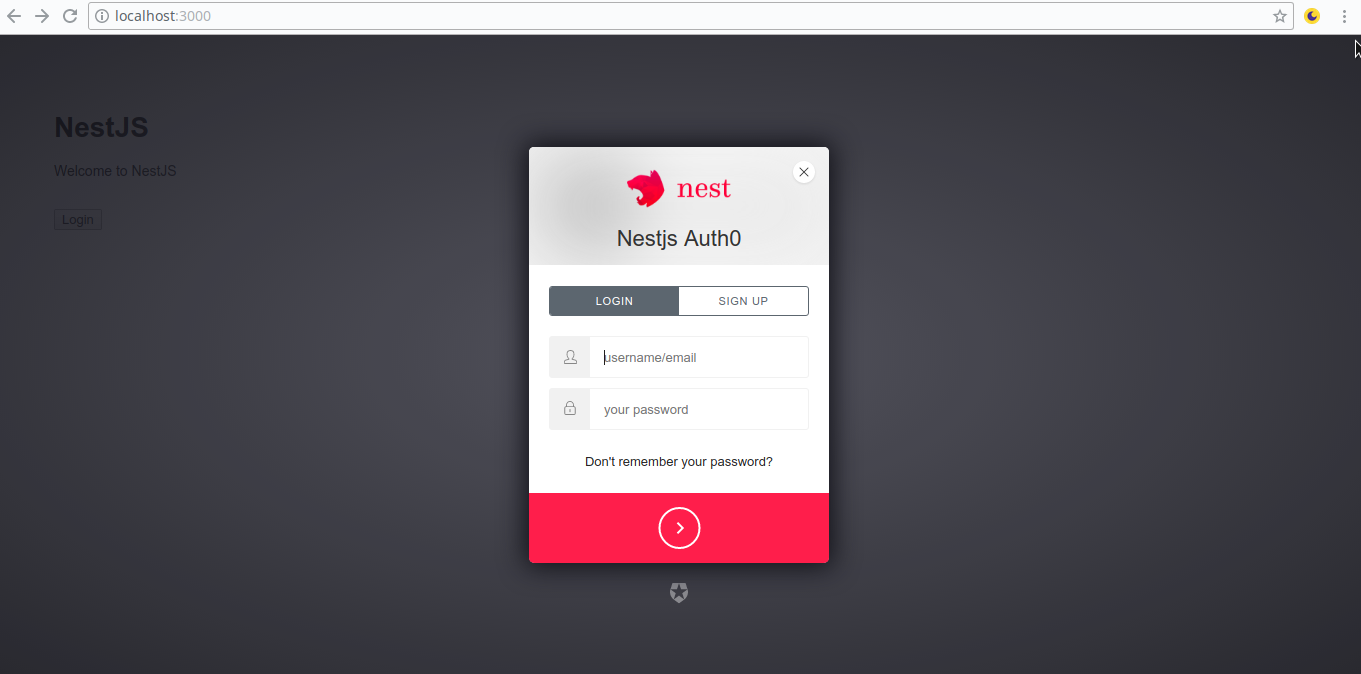
Task: Open site information icon in address bar
Action: tap(101, 16)
